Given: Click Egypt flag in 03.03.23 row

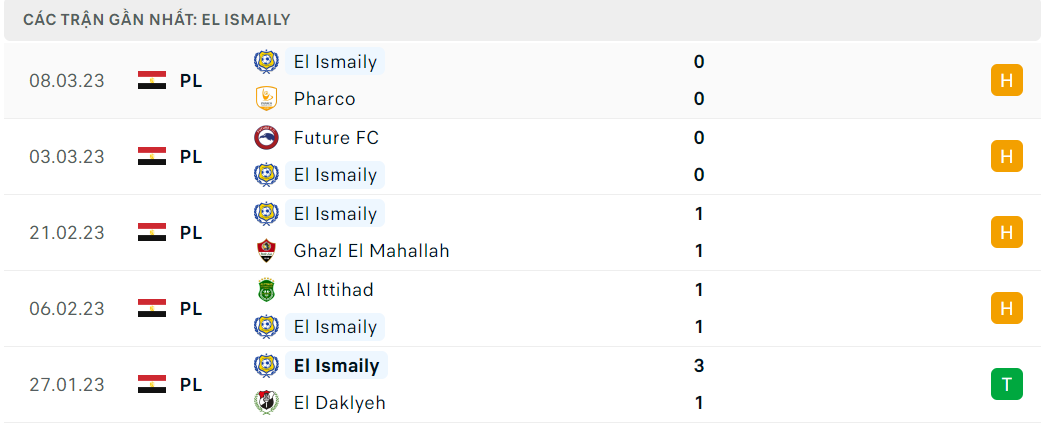Looking at the screenshot, I should point(152,156).
